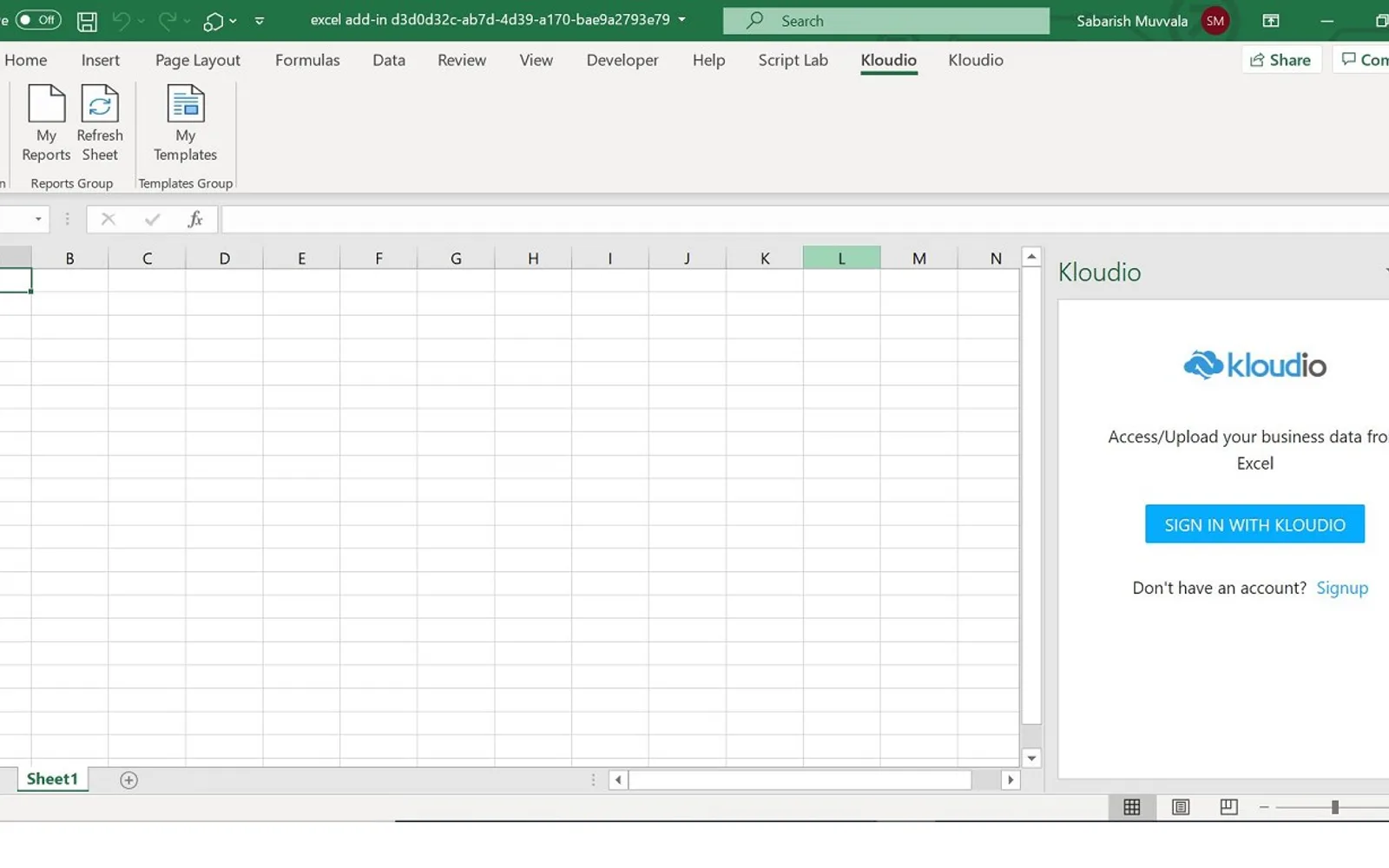Click the Refresh Sheet icon
Screen dimensions: 1389x868
tap(100, 123)
